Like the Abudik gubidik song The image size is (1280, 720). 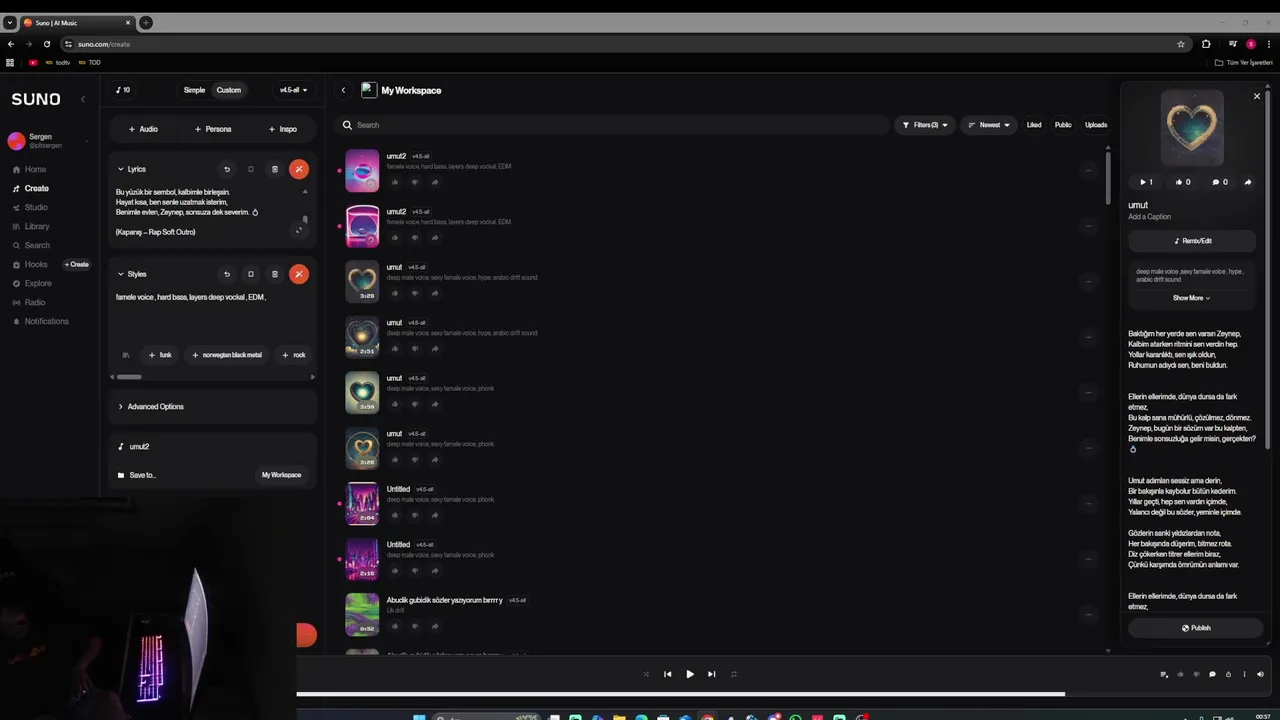pos(395,626)
